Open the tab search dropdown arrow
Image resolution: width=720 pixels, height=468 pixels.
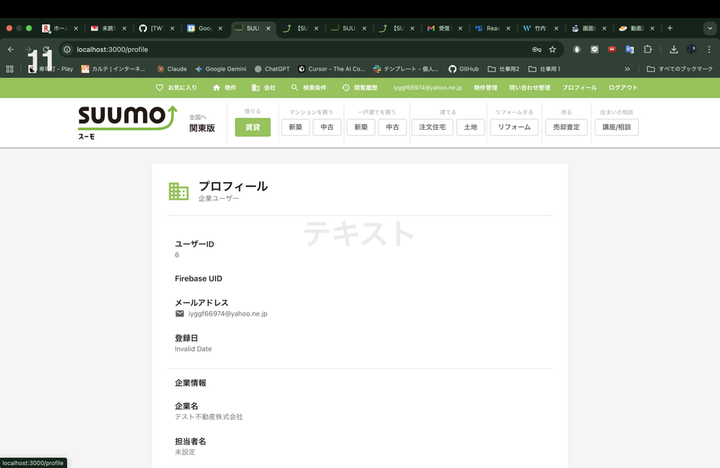coord(710,28)
